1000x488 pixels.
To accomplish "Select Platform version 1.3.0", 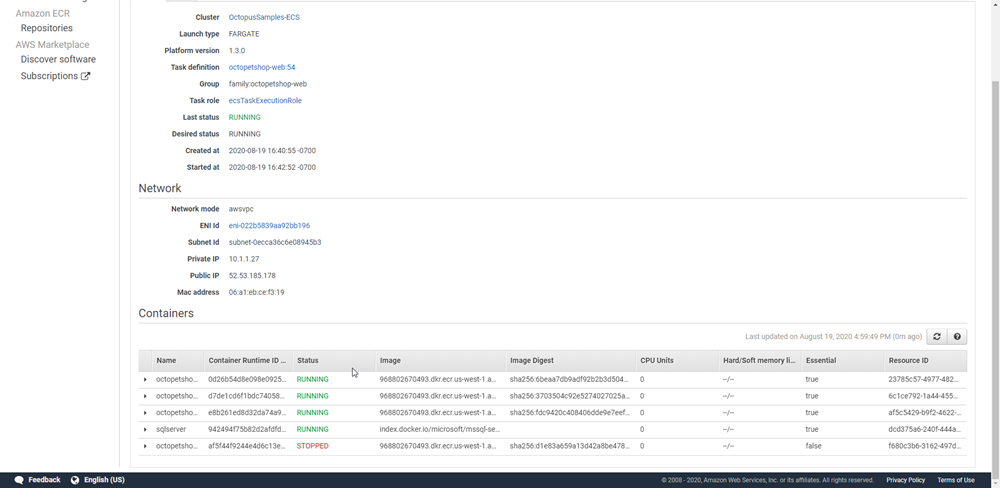I will click(x=237, y=50).
